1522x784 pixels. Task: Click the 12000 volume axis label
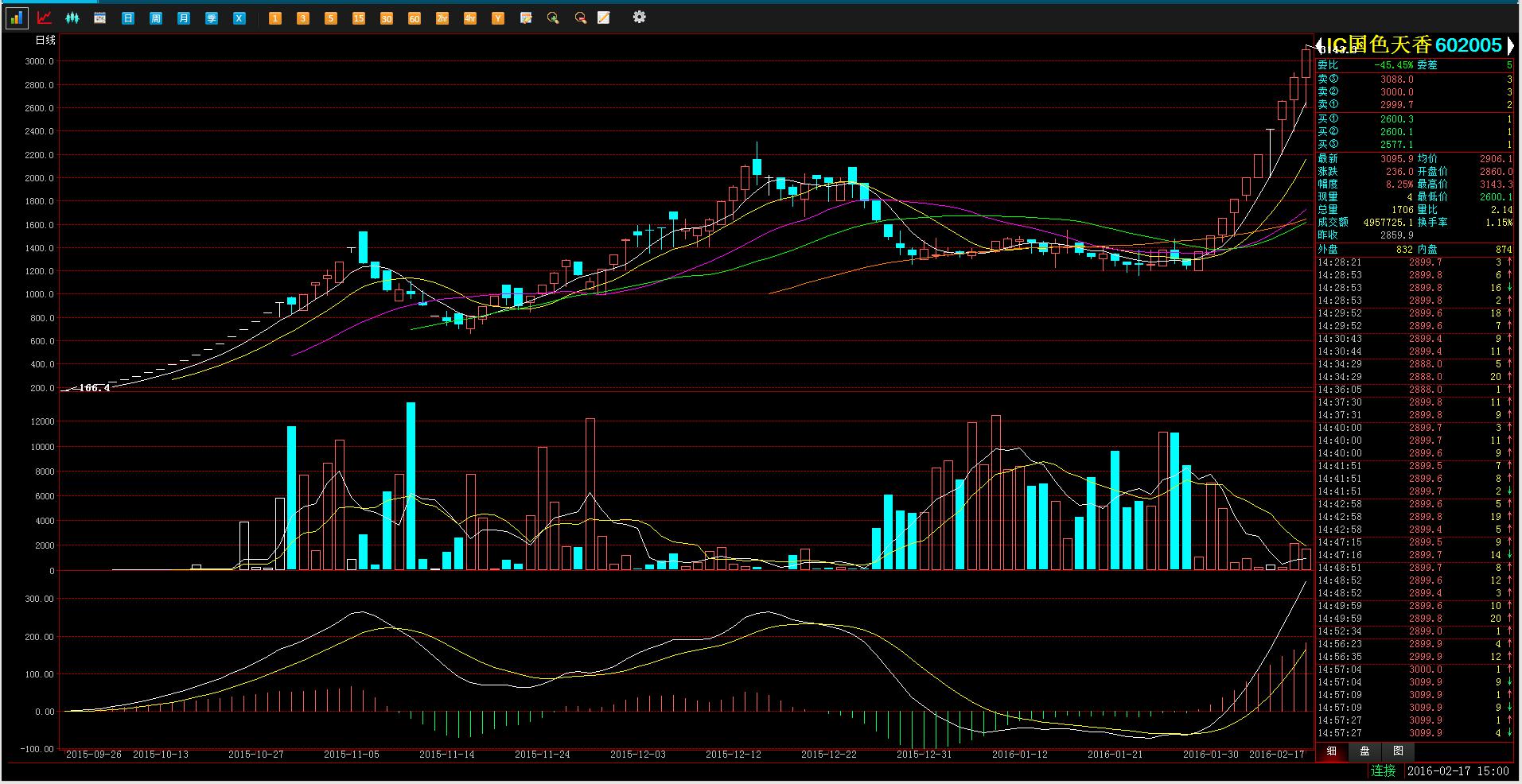click(42, 421)
